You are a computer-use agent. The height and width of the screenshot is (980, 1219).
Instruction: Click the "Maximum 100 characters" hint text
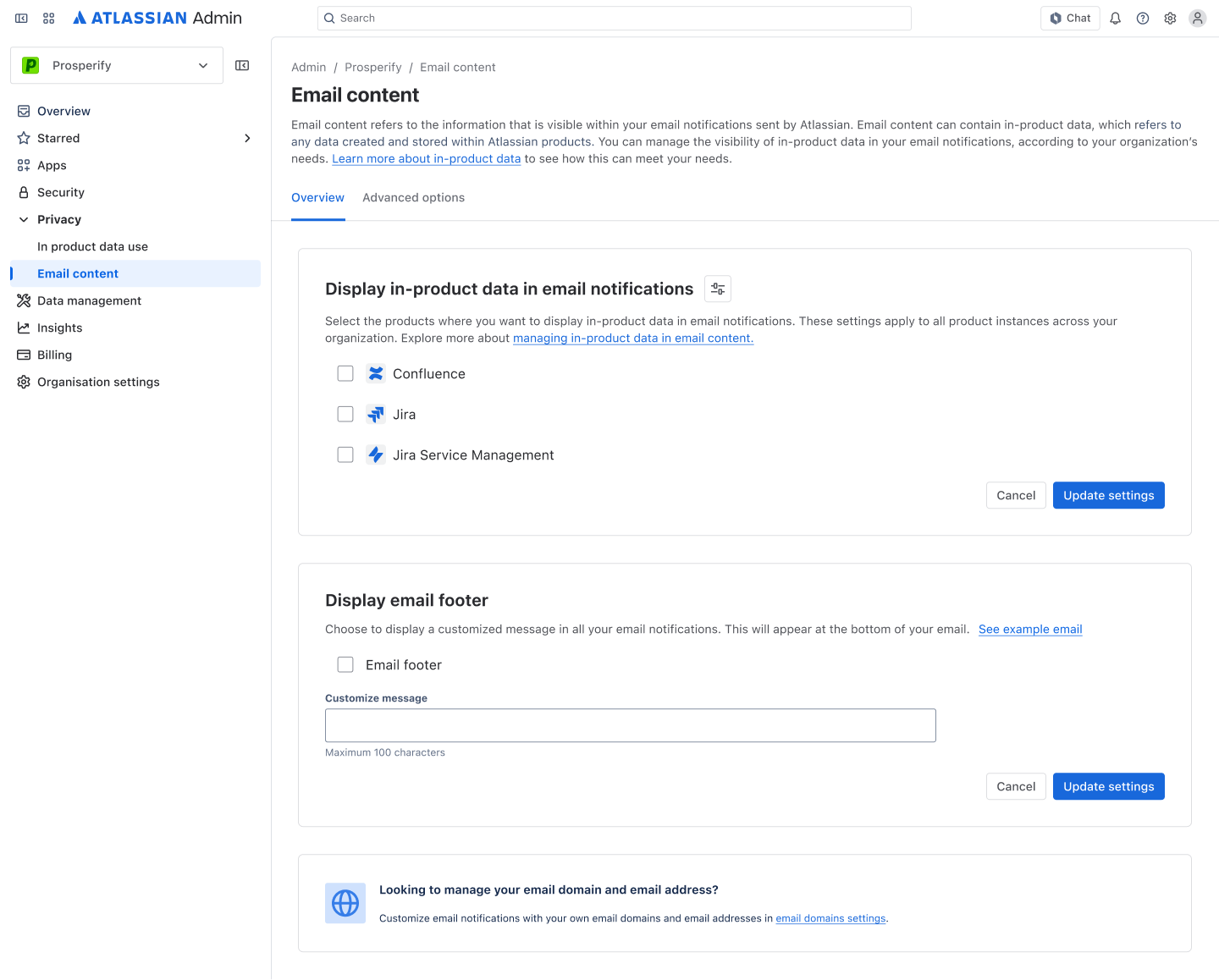tap(385, 752)
